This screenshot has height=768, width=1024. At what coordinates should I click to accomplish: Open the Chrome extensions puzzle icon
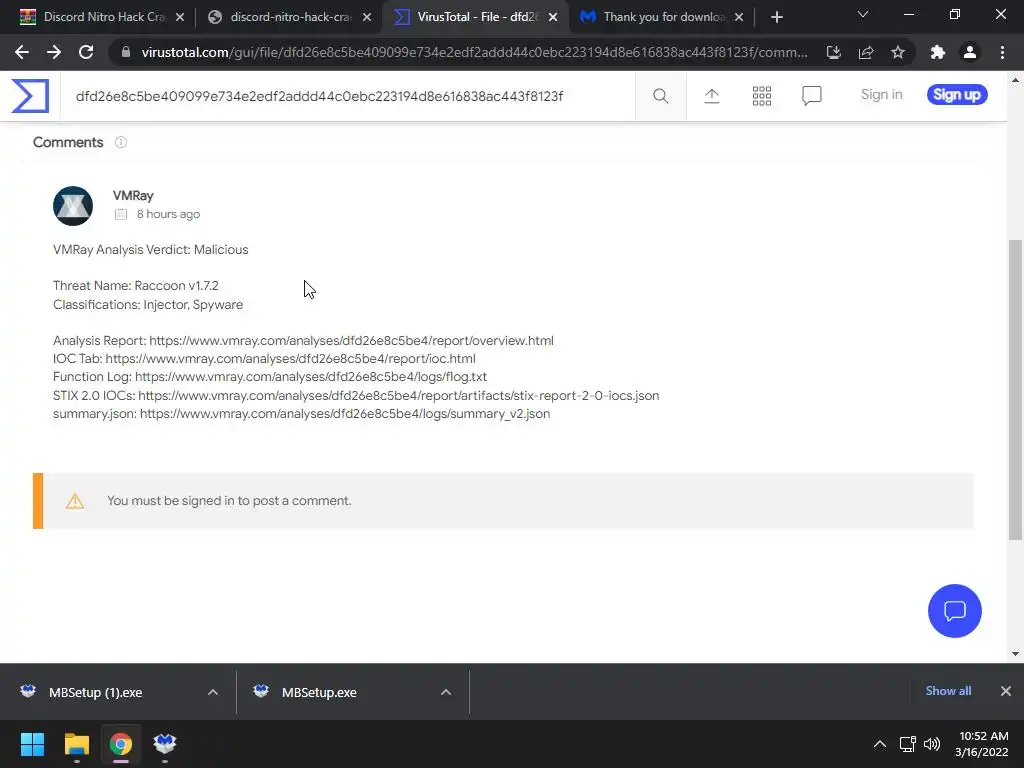(x=938, y=52)
